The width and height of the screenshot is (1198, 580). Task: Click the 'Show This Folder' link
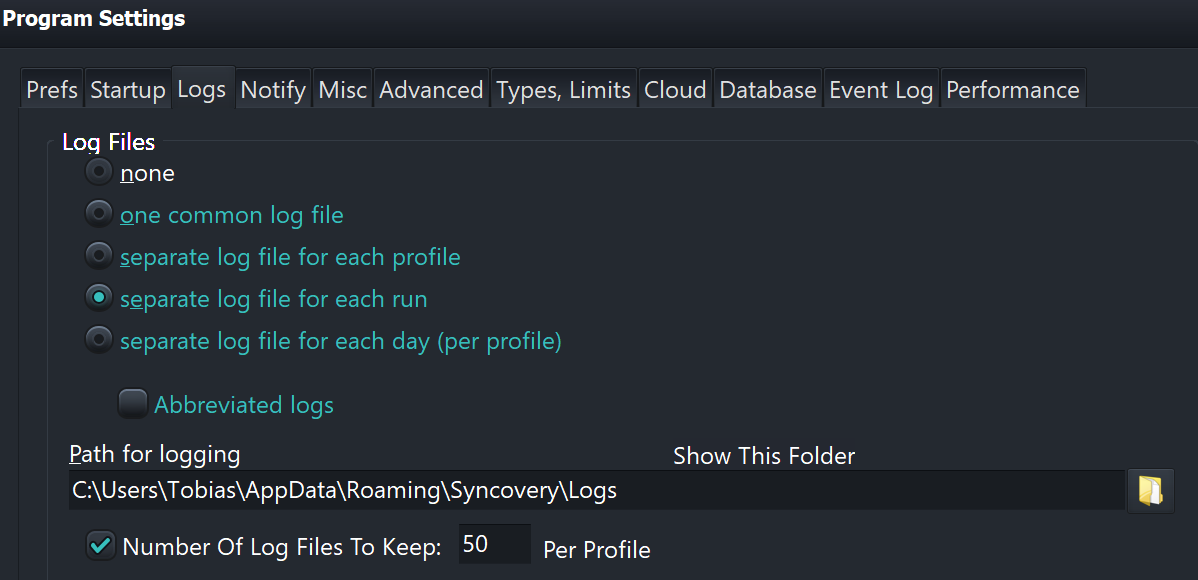pos(764,456)
